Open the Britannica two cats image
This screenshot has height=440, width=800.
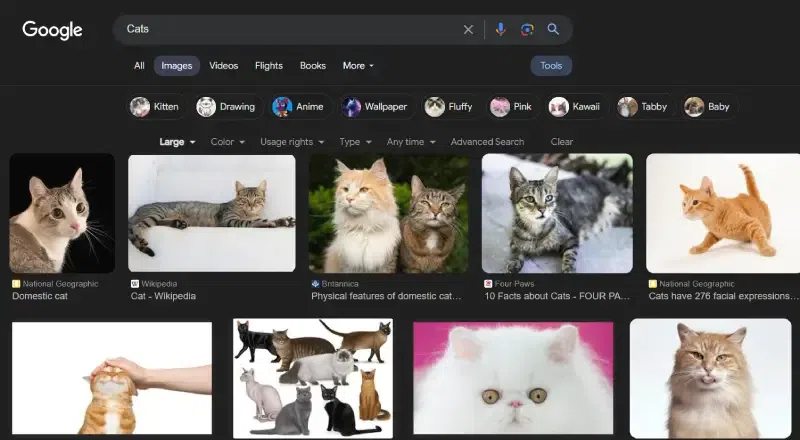389,213
